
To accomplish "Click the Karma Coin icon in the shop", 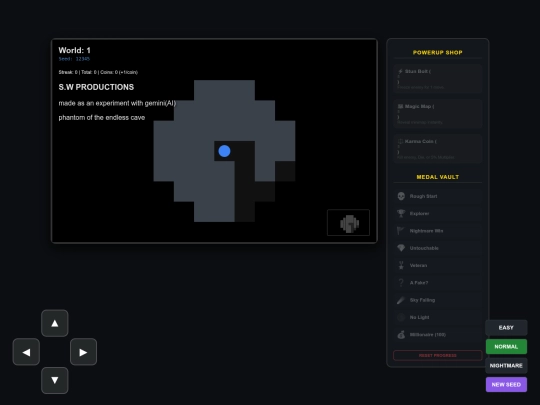I will (400, 141).
